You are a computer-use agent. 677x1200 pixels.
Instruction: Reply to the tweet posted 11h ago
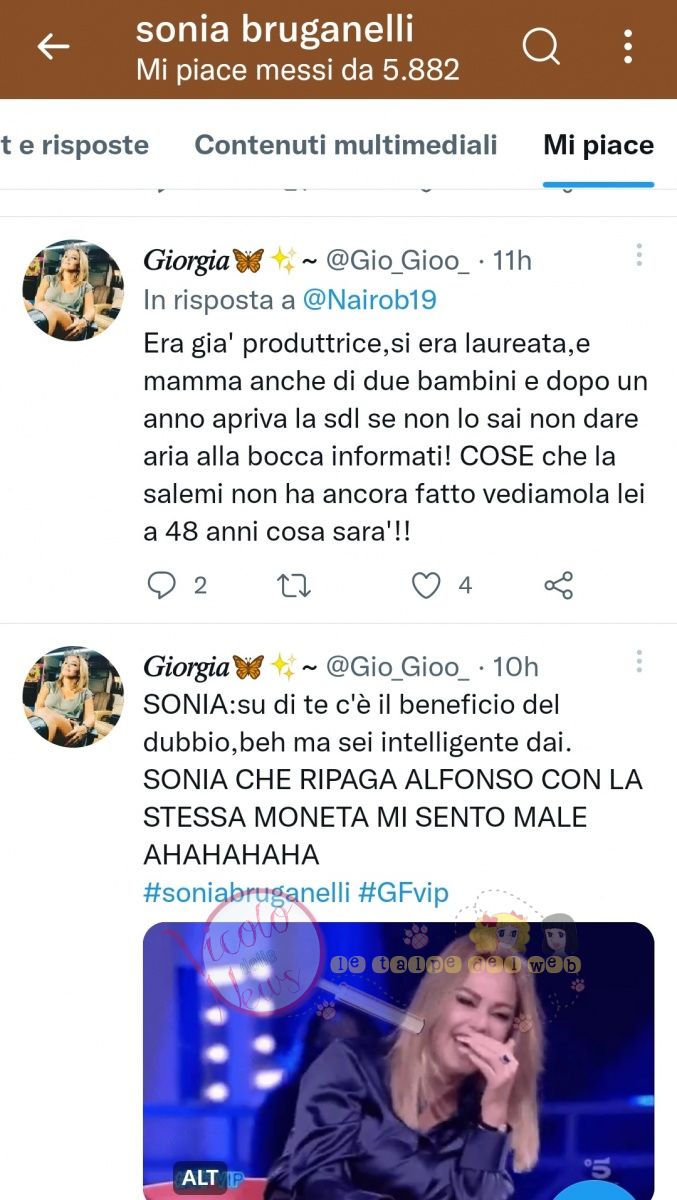(x=162, y=586)
